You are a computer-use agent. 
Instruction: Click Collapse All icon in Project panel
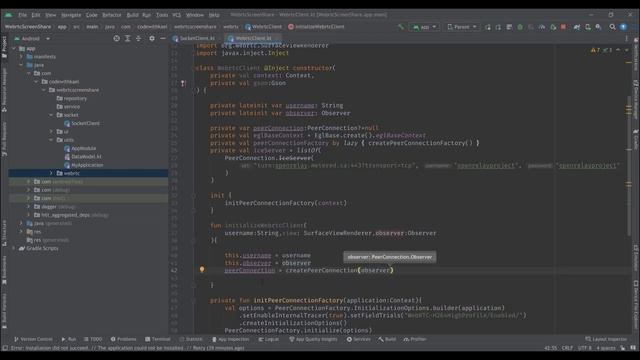click(x=139, y=38)
